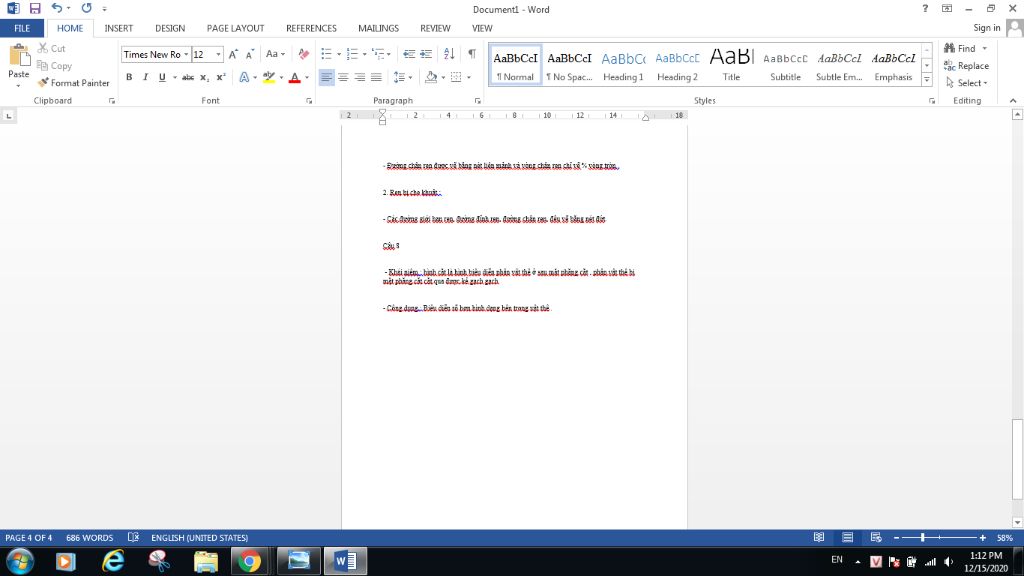
Task: Increase font size with Grow Font
Action: [233, 54]
